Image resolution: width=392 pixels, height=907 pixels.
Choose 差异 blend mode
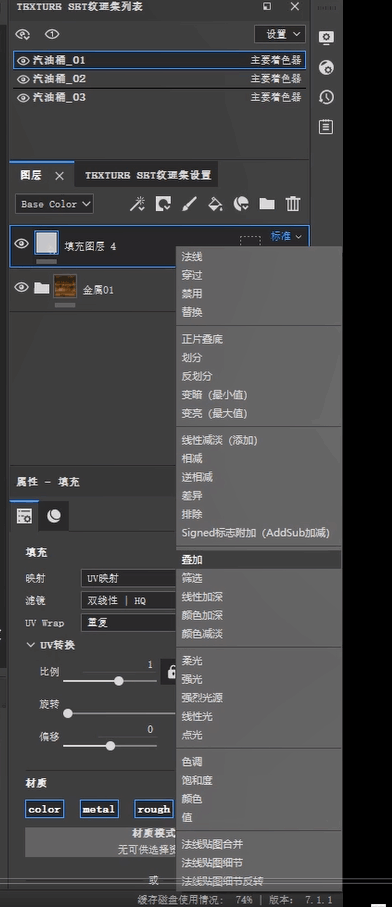click(x=258, y=496)
